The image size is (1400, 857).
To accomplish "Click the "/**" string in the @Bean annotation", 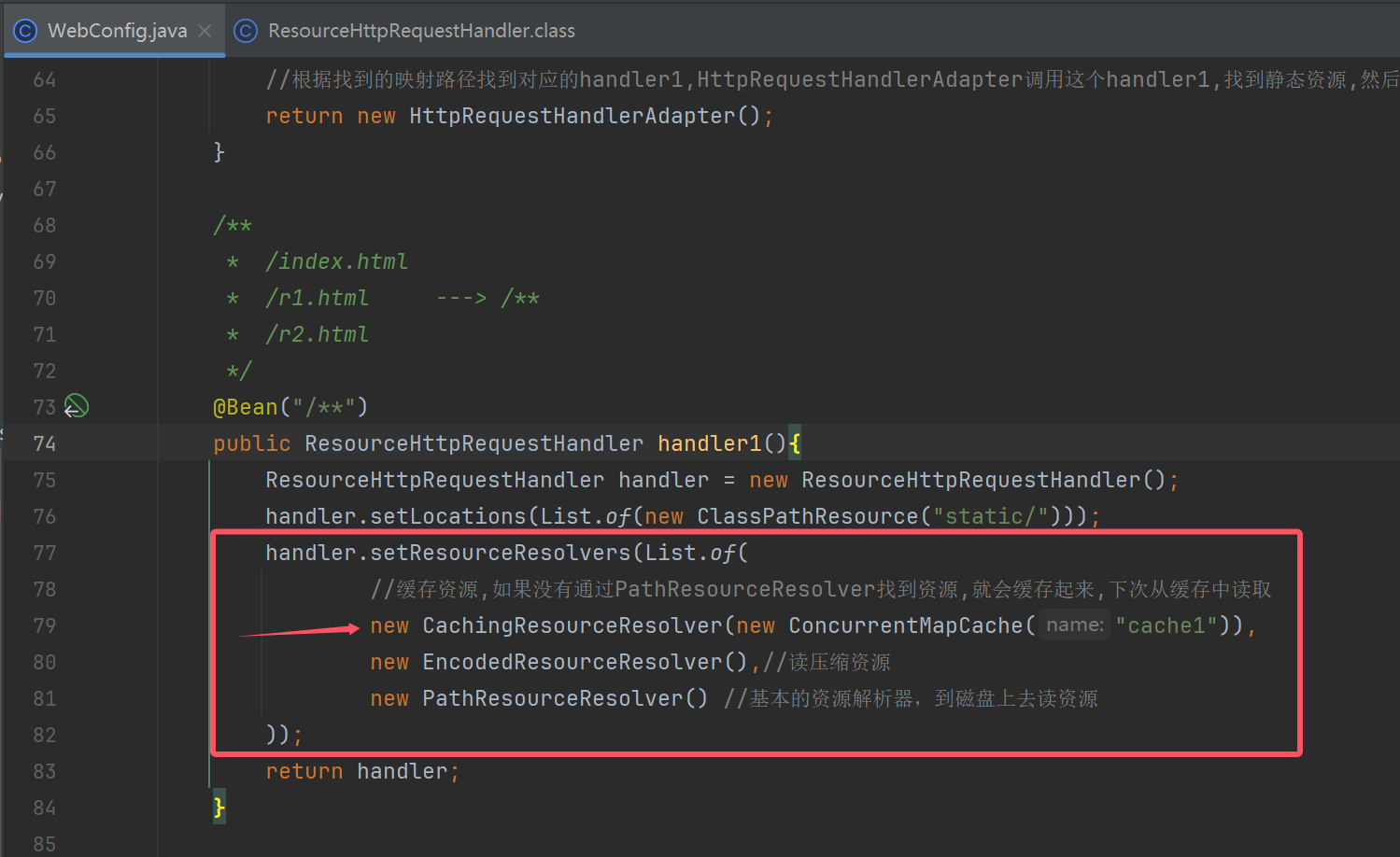I will [324, 407].
